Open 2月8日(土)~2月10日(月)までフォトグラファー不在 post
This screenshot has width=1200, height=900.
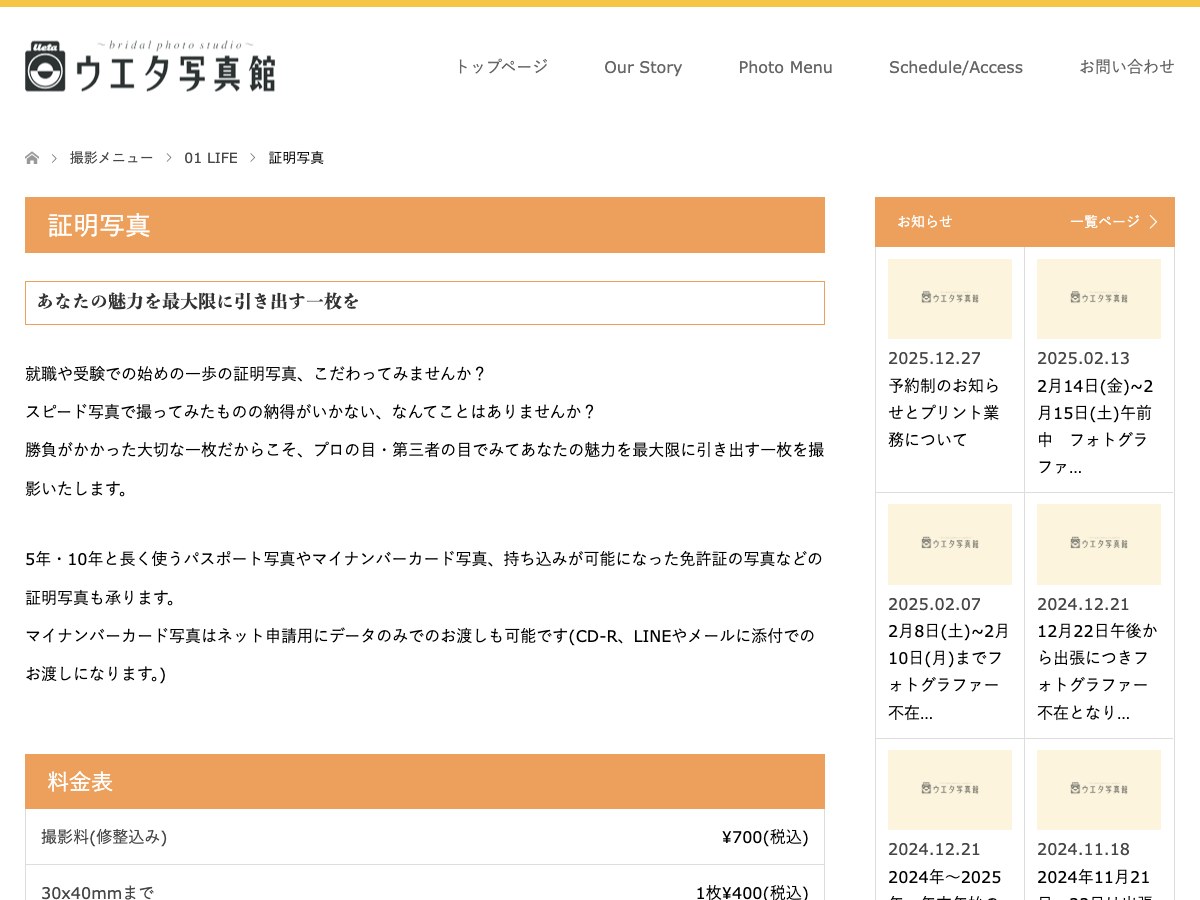pyautogui.click(x=948, y=672)
